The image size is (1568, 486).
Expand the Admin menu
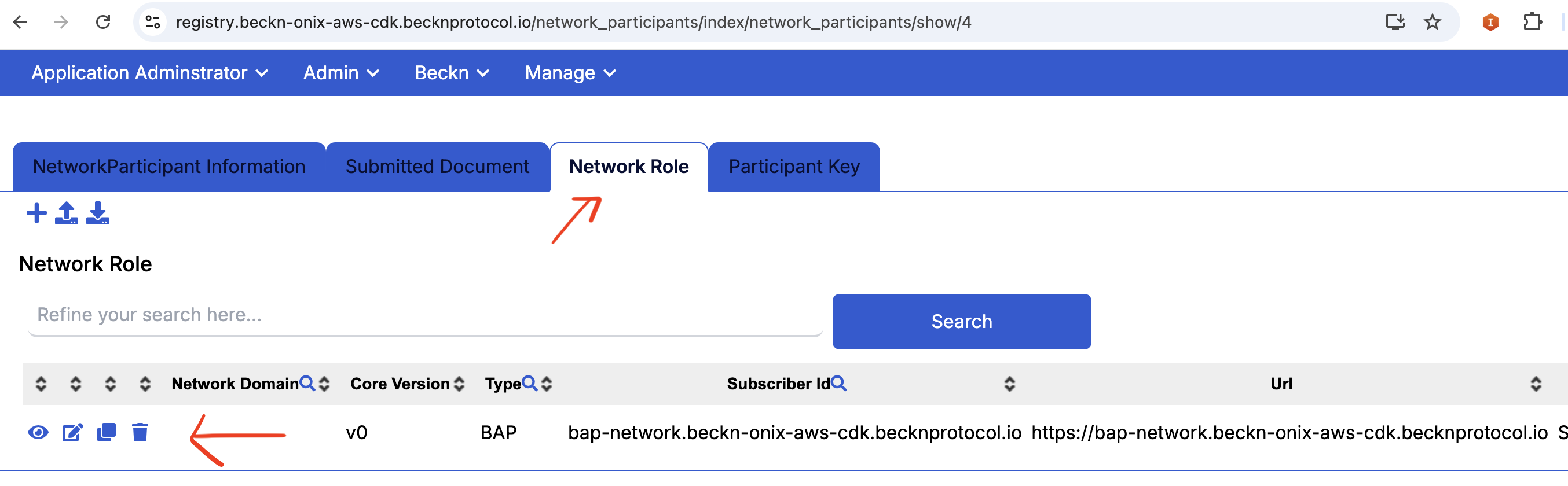click(x=341, y=72)
